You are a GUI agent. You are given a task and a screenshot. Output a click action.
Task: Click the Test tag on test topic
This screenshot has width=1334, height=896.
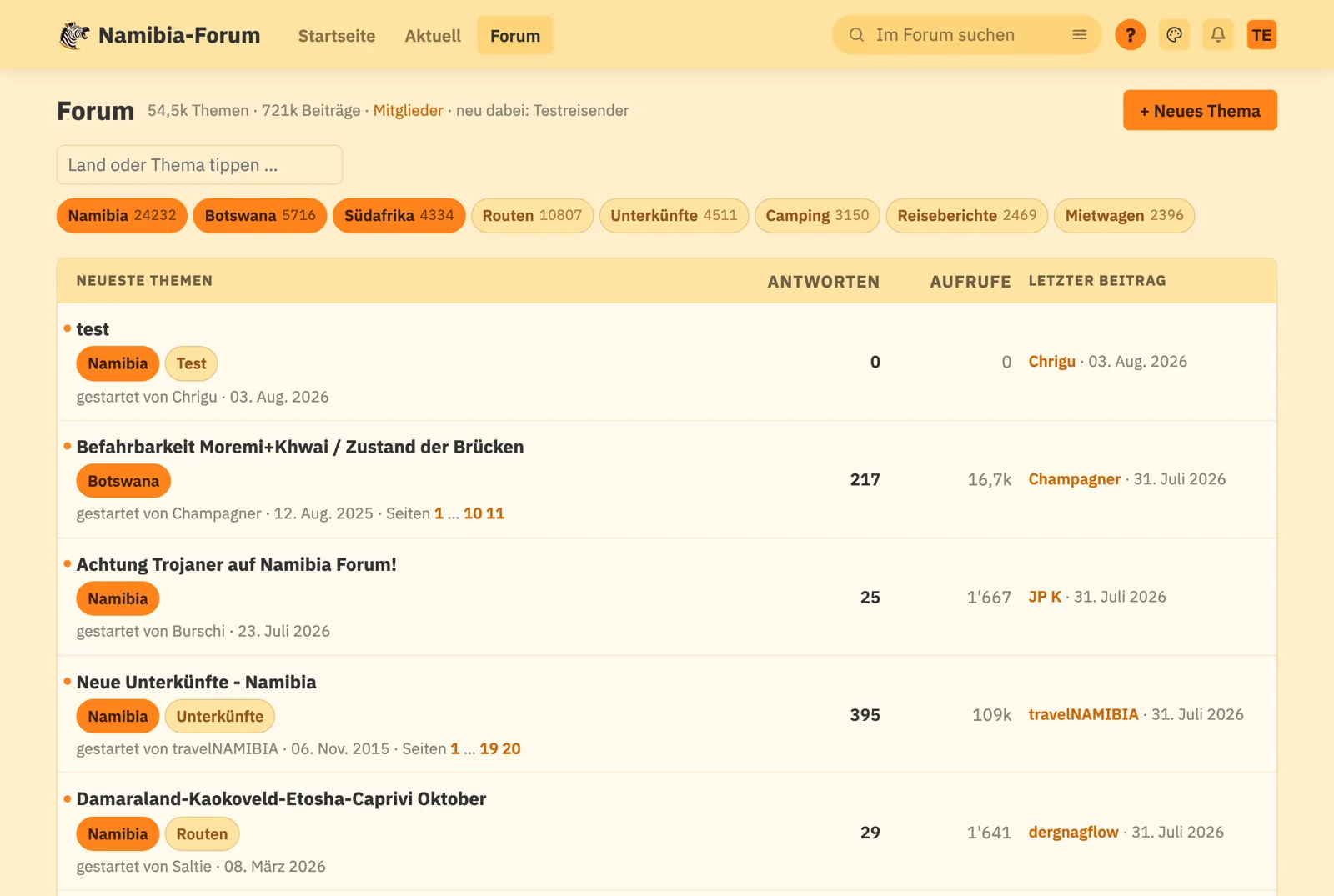(191, 363)
